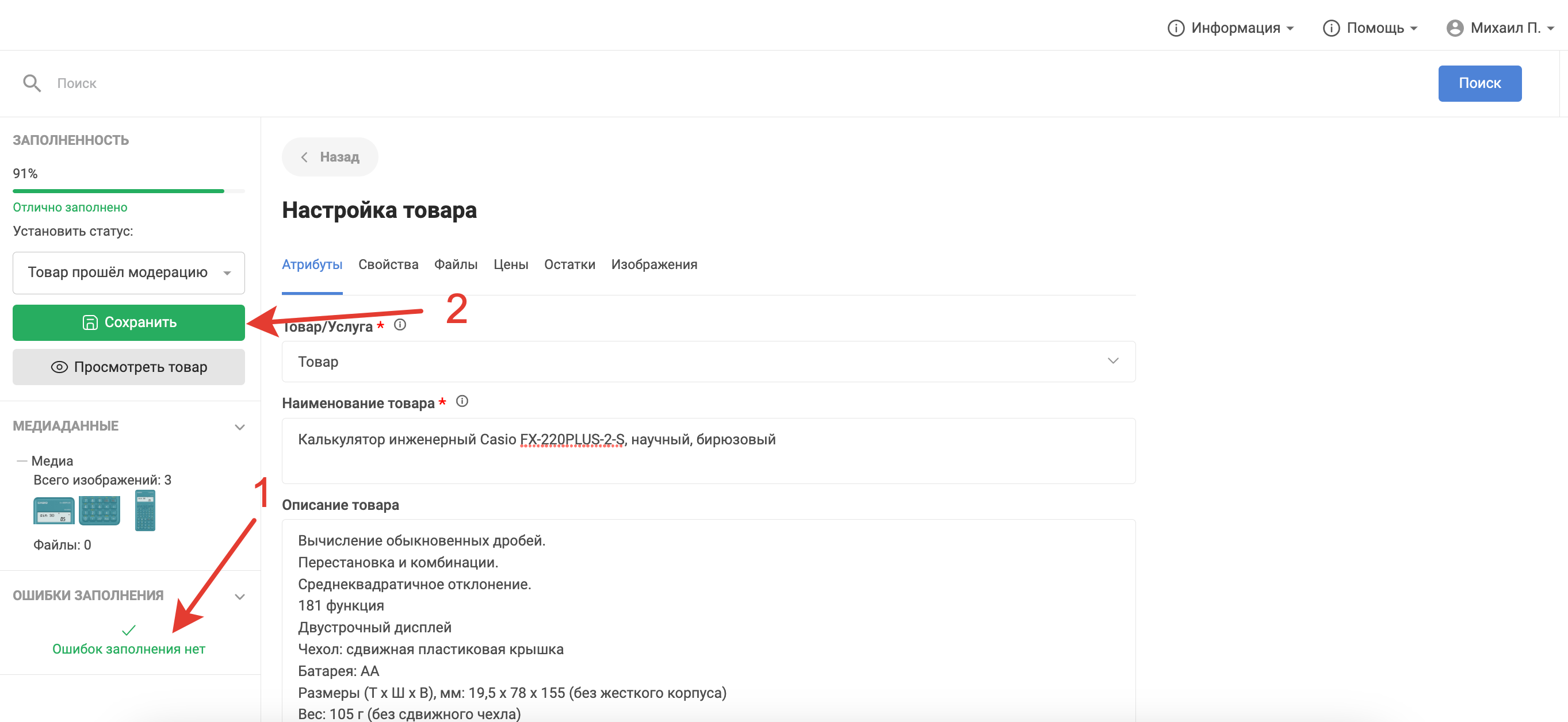
Task: Click the 91% fill progress bar
Action: 128,191
